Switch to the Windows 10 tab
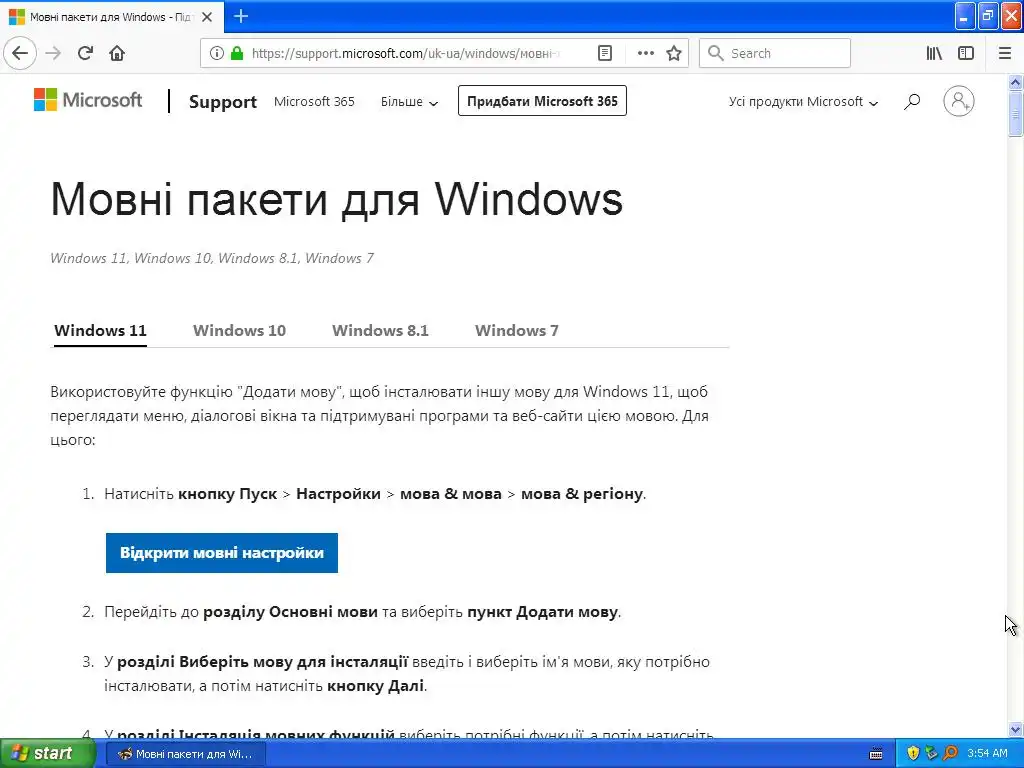This screenshot has height=768, width=1024. pyautogui.click(x=239, y=330)
